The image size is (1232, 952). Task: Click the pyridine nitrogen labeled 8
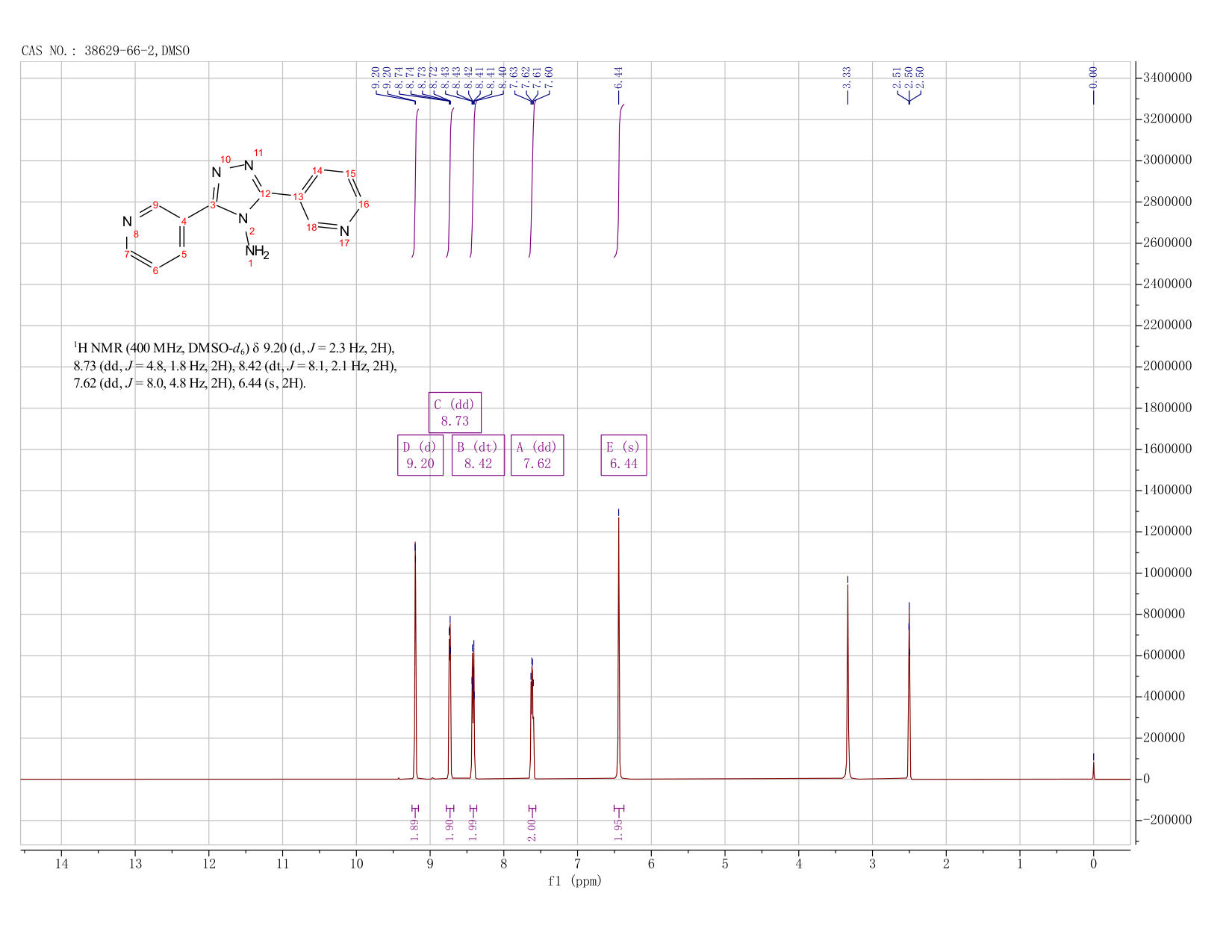click(127, 222)
